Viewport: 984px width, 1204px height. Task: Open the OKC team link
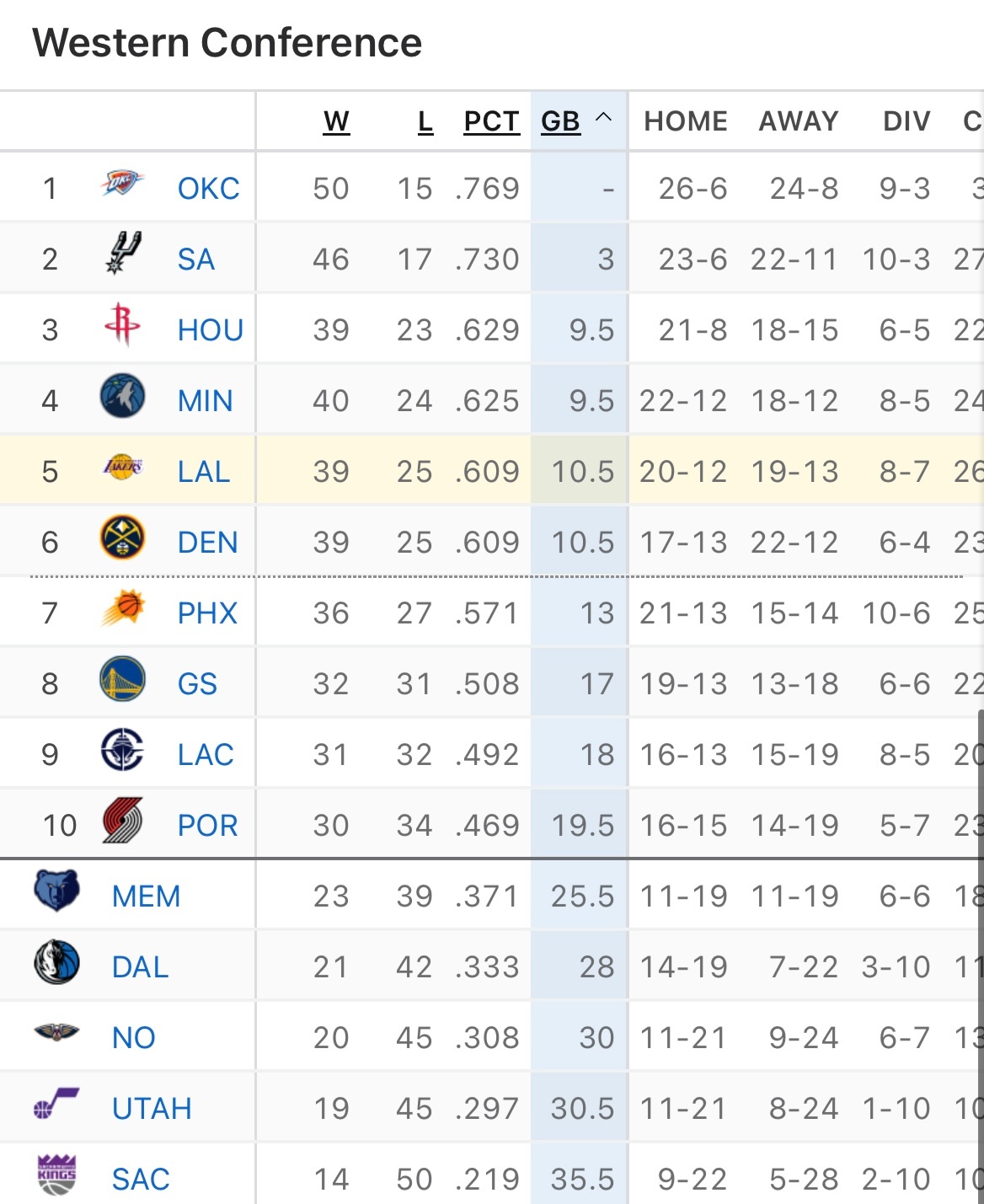pos(208,189)
